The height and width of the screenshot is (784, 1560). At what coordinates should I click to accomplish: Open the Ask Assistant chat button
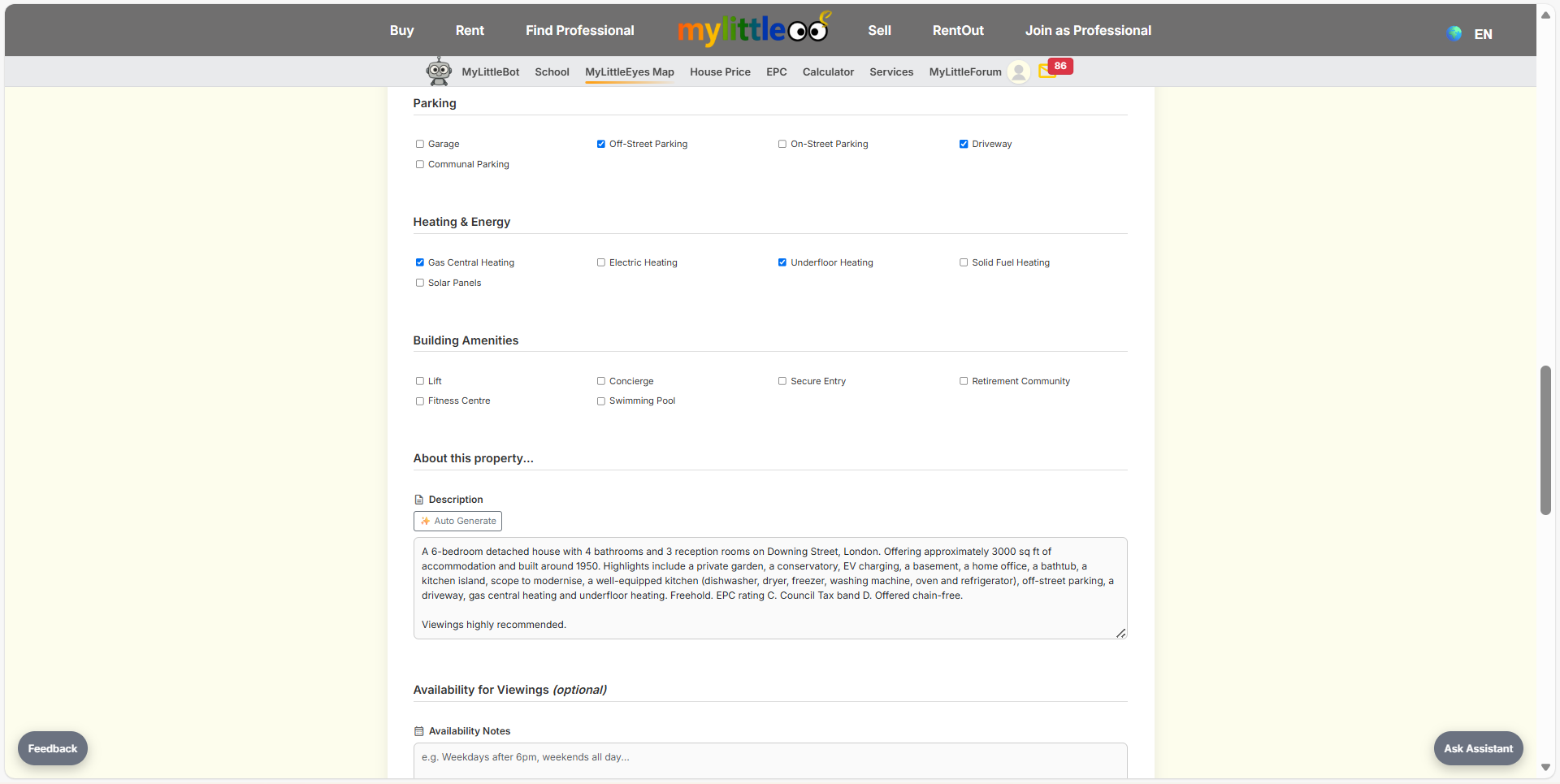pyautogui.click(x=1478, y=748)
